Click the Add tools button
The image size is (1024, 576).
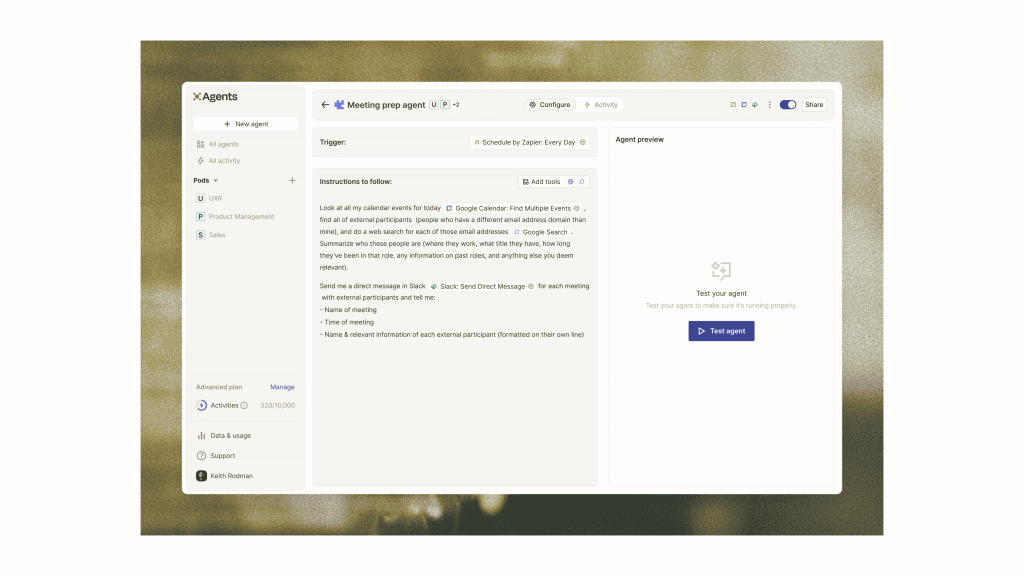541,182
